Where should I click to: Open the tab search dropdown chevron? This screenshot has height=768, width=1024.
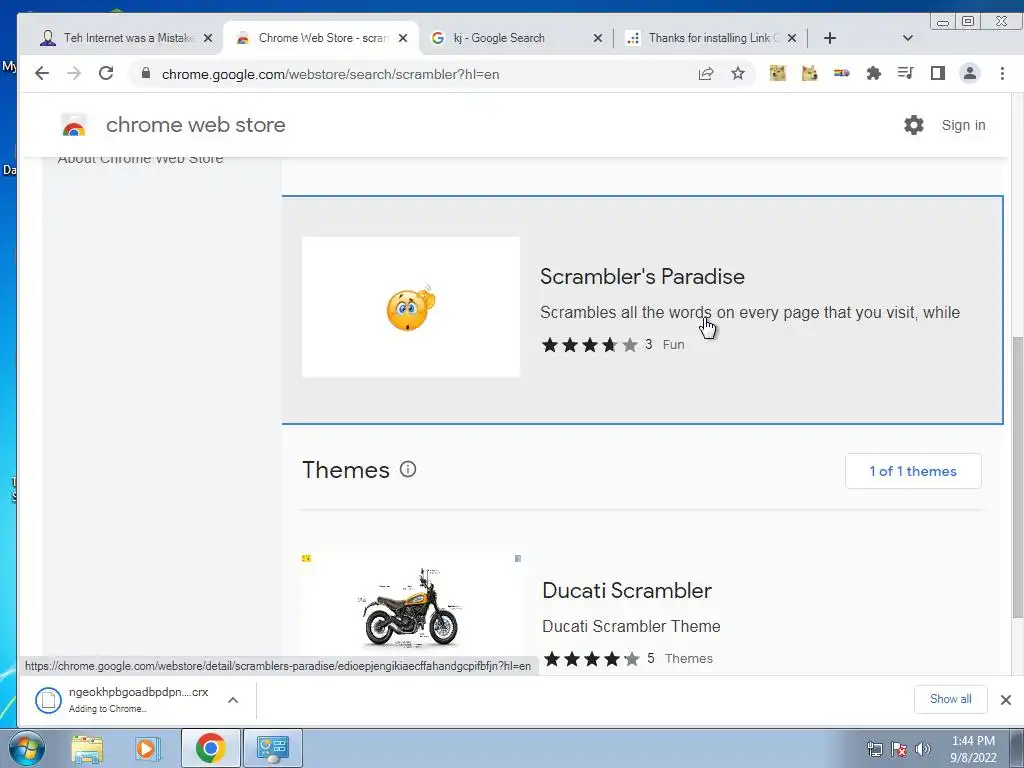908,38
